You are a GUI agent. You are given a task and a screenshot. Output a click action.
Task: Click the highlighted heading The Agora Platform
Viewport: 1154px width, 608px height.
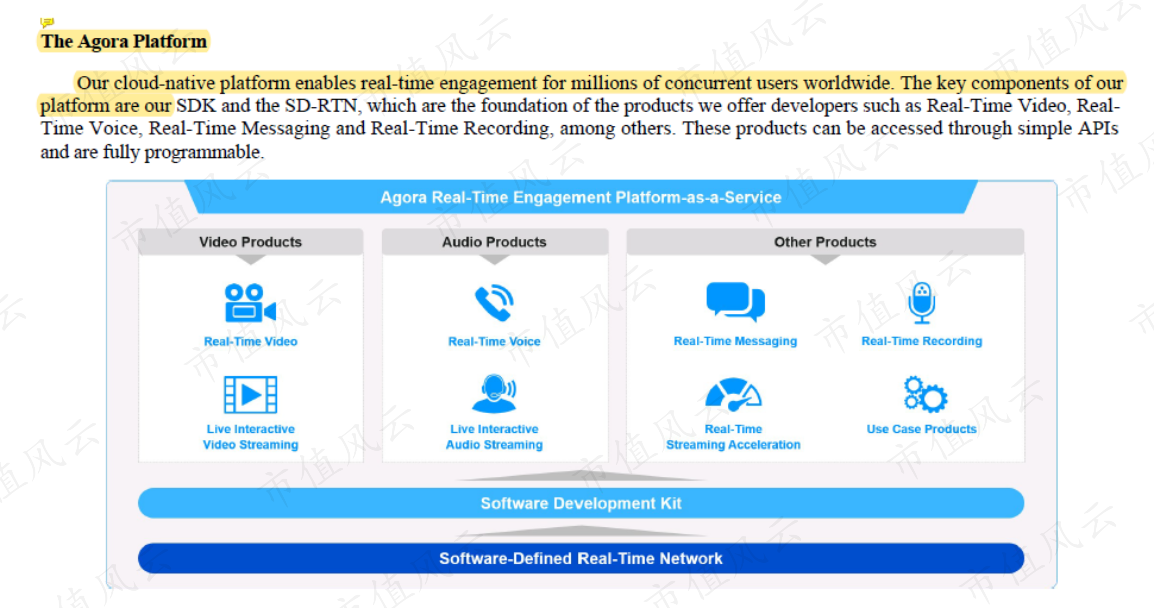(124, 41)
